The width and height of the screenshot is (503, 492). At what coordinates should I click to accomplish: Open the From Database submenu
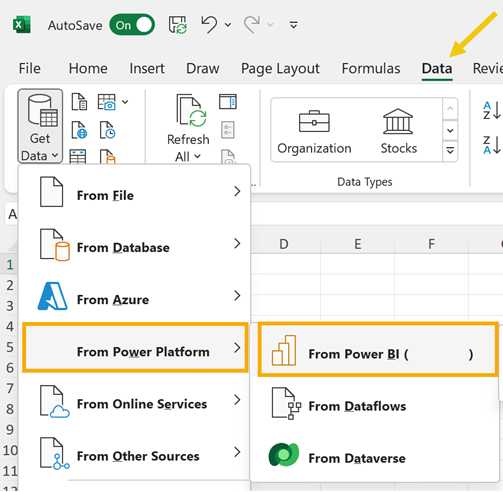pyautogui.click(x=135, y=244)
